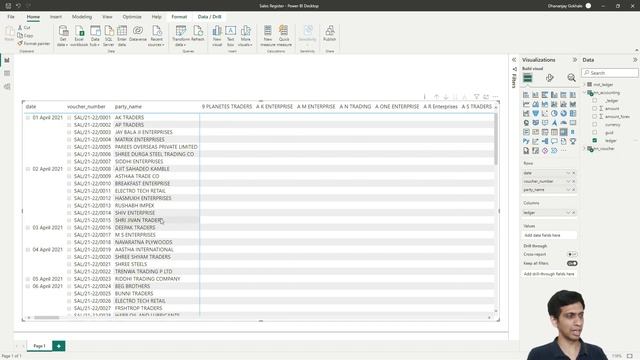Select the Page 1 tab

click(x=39, y=346)
